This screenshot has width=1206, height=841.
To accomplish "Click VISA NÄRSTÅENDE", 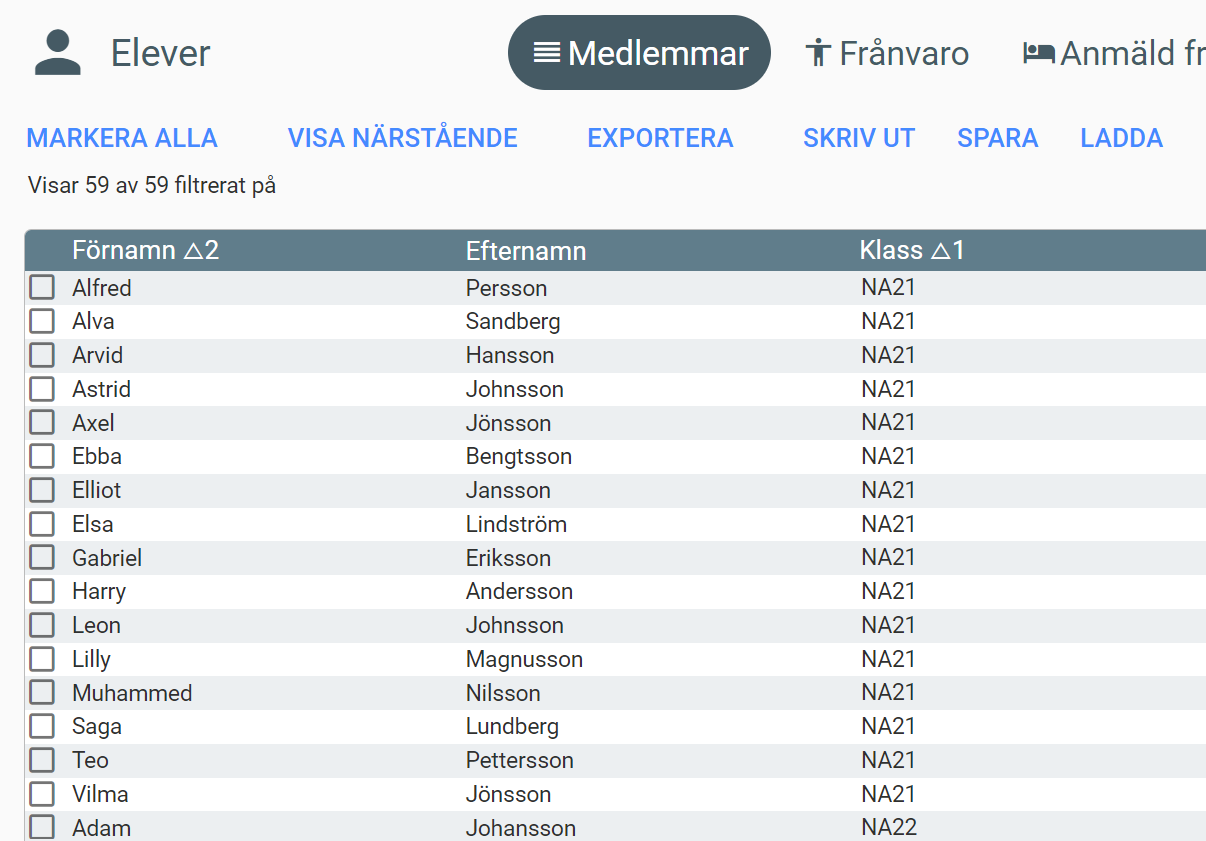I will point(402,138).
